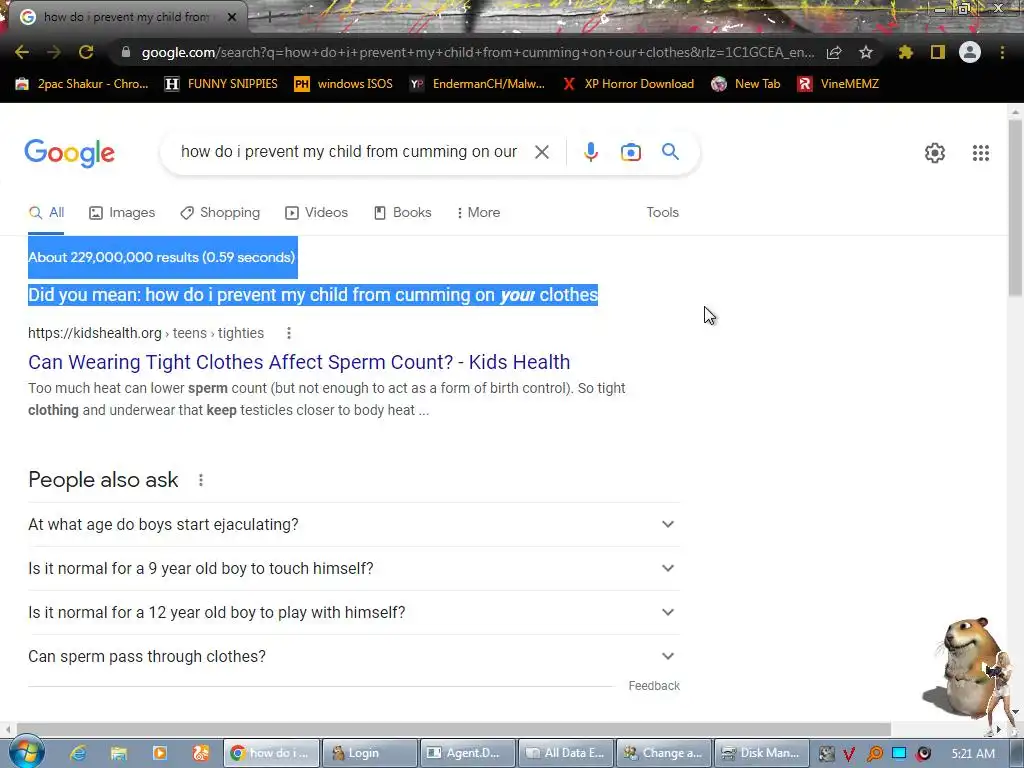The height and width of the screenshot is (768, 1024).
Task: Click the address bar URL
Action: 477,52
